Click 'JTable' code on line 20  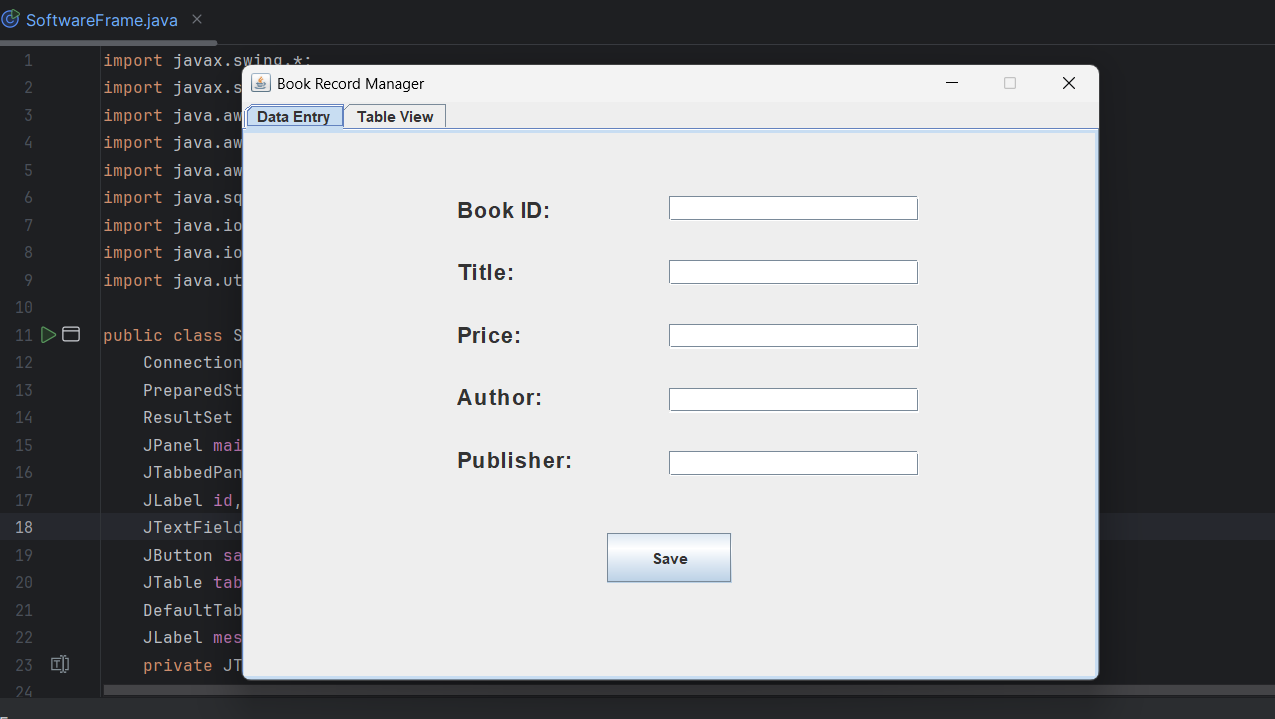[173, 582]
